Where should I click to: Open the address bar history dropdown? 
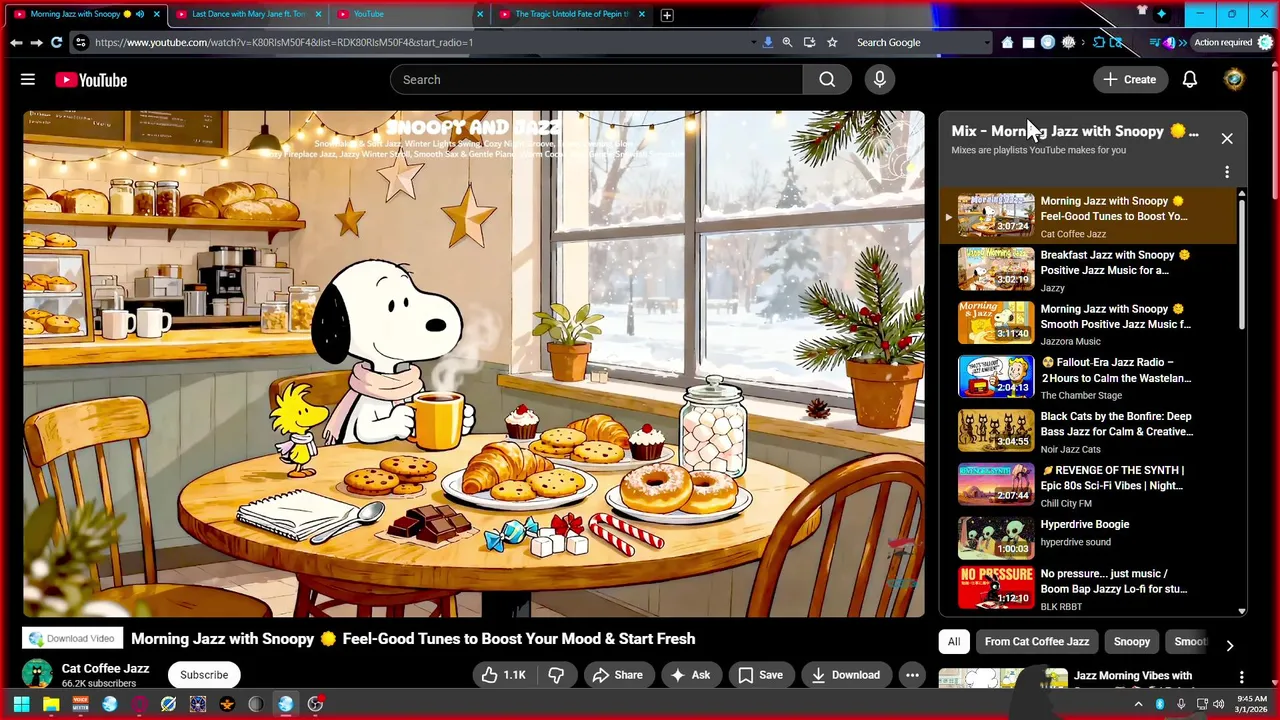[x=753, y=42]
